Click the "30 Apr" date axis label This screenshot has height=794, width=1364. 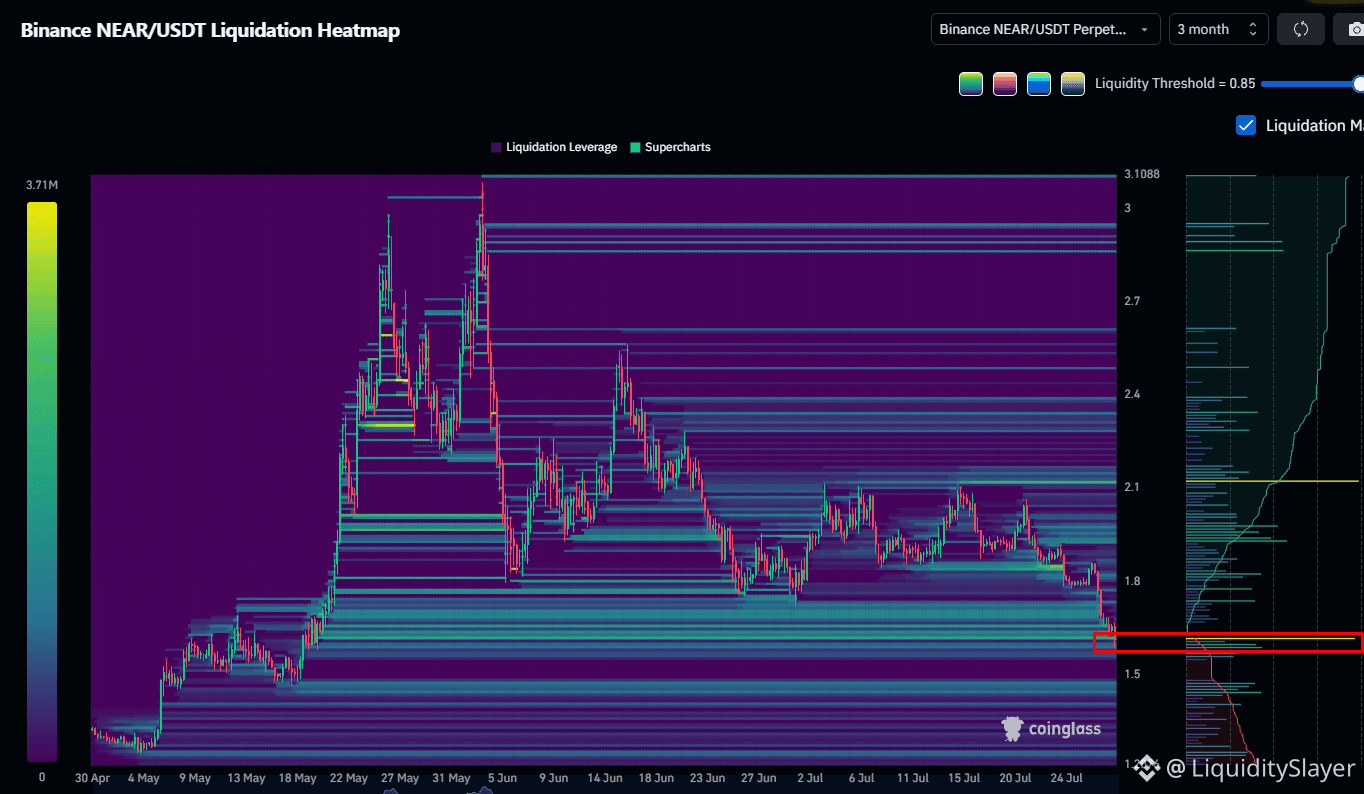click(x=92, y=778)
